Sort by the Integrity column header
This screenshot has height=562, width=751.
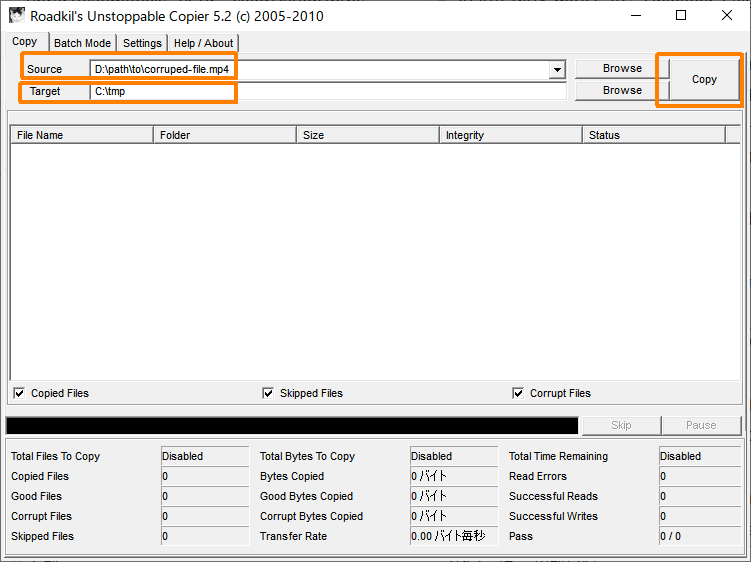(511, 135)
